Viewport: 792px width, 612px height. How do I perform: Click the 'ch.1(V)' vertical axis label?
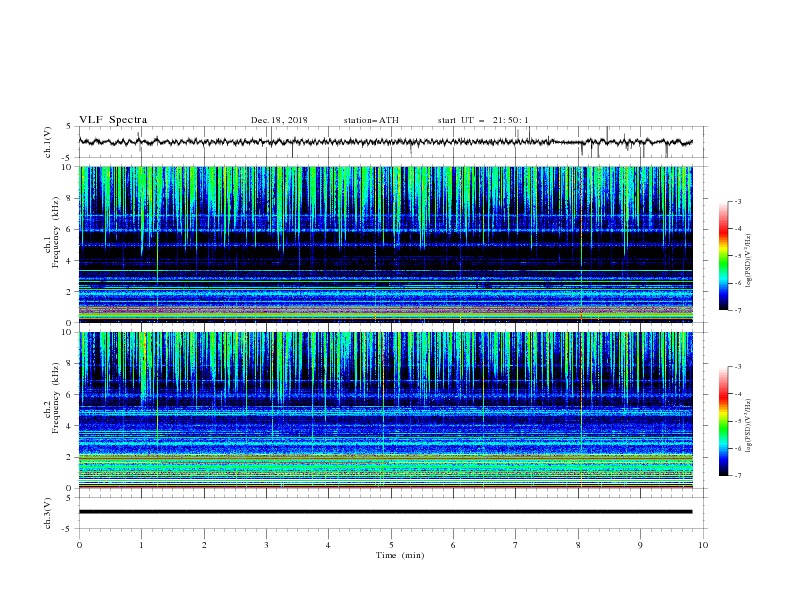coord(48,142)
